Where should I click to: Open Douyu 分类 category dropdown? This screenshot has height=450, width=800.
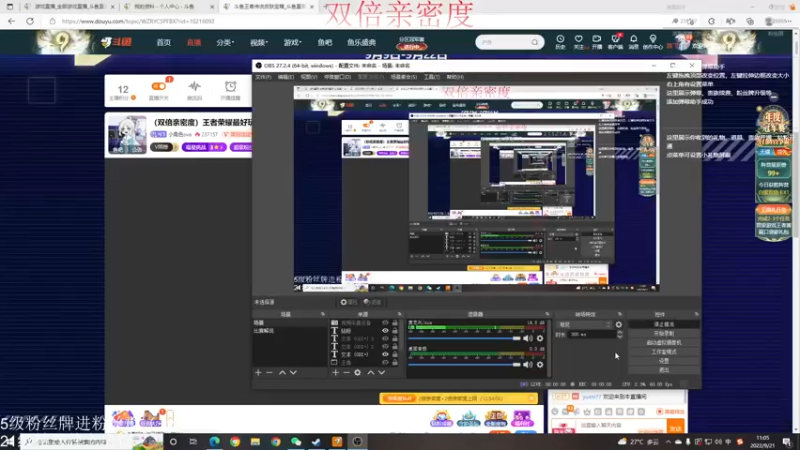(x=225, y=42)
